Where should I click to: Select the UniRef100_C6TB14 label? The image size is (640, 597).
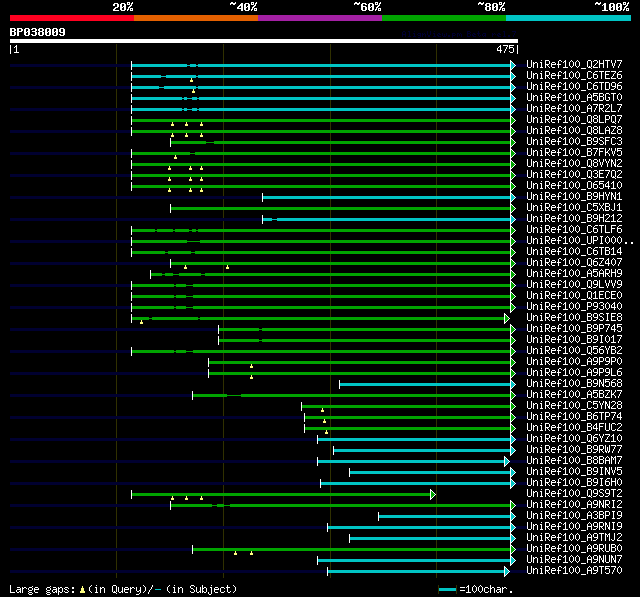tap(574, 252)
